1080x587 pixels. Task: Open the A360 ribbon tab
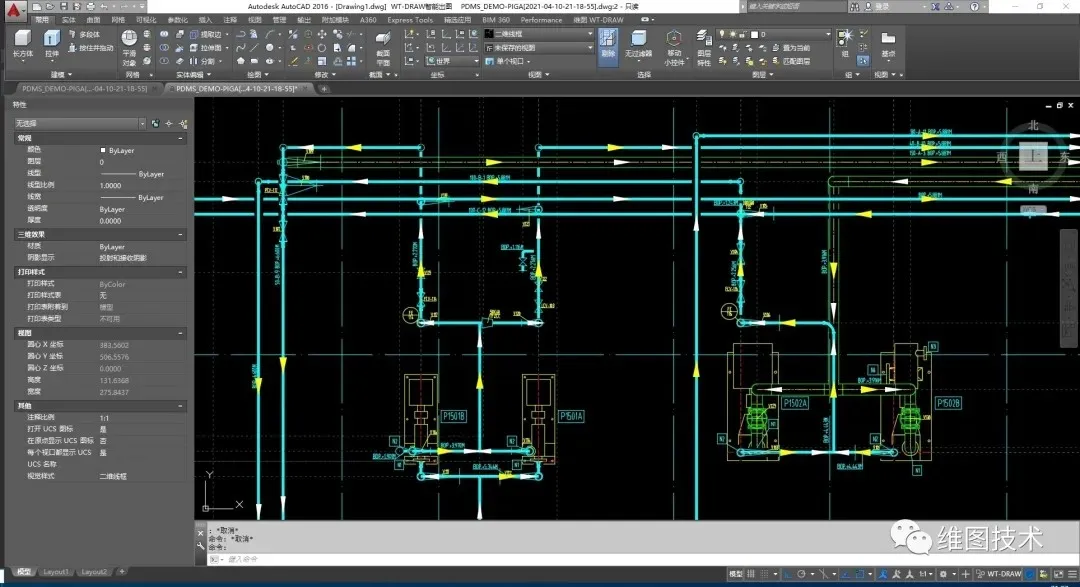[368, 20]
